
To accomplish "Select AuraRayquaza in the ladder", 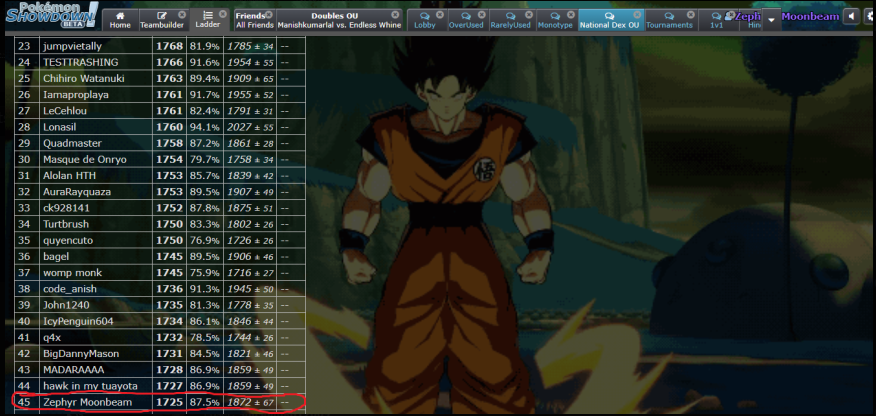I will coord(77,192).
